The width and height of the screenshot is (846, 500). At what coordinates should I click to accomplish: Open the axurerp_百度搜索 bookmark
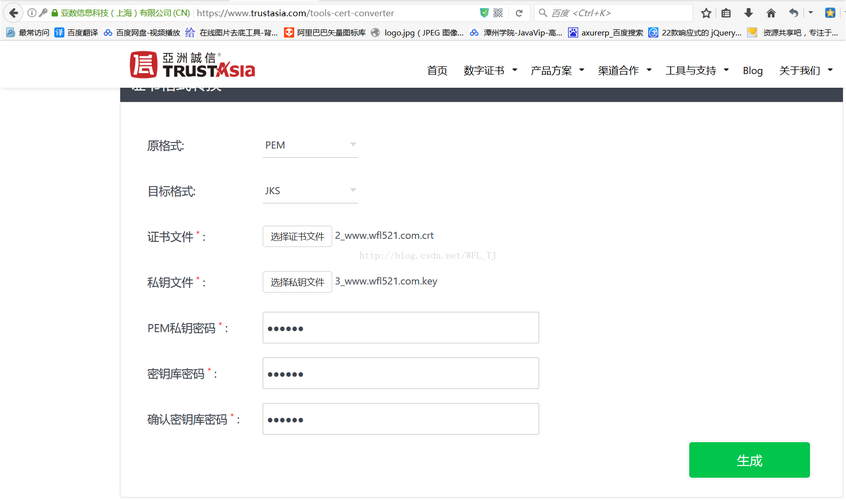[605, 33]
